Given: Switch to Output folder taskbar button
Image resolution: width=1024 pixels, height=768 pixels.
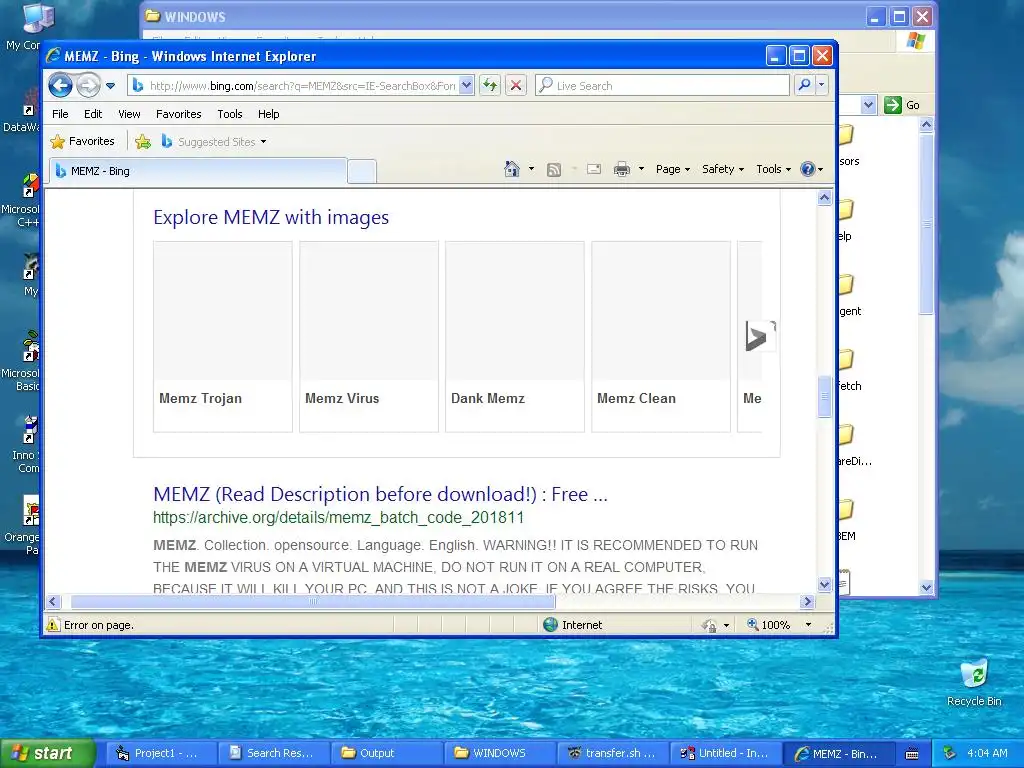Looking at the screenshot, I should point(385,753).
